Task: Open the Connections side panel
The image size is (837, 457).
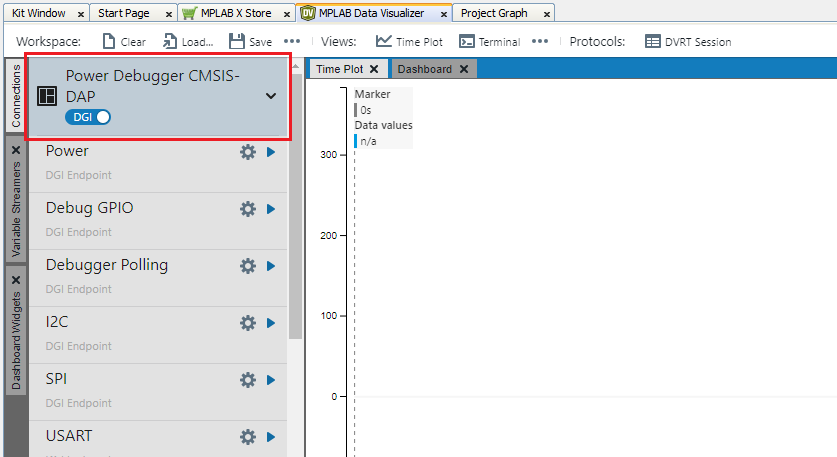Action: click(x=16, y=96)
